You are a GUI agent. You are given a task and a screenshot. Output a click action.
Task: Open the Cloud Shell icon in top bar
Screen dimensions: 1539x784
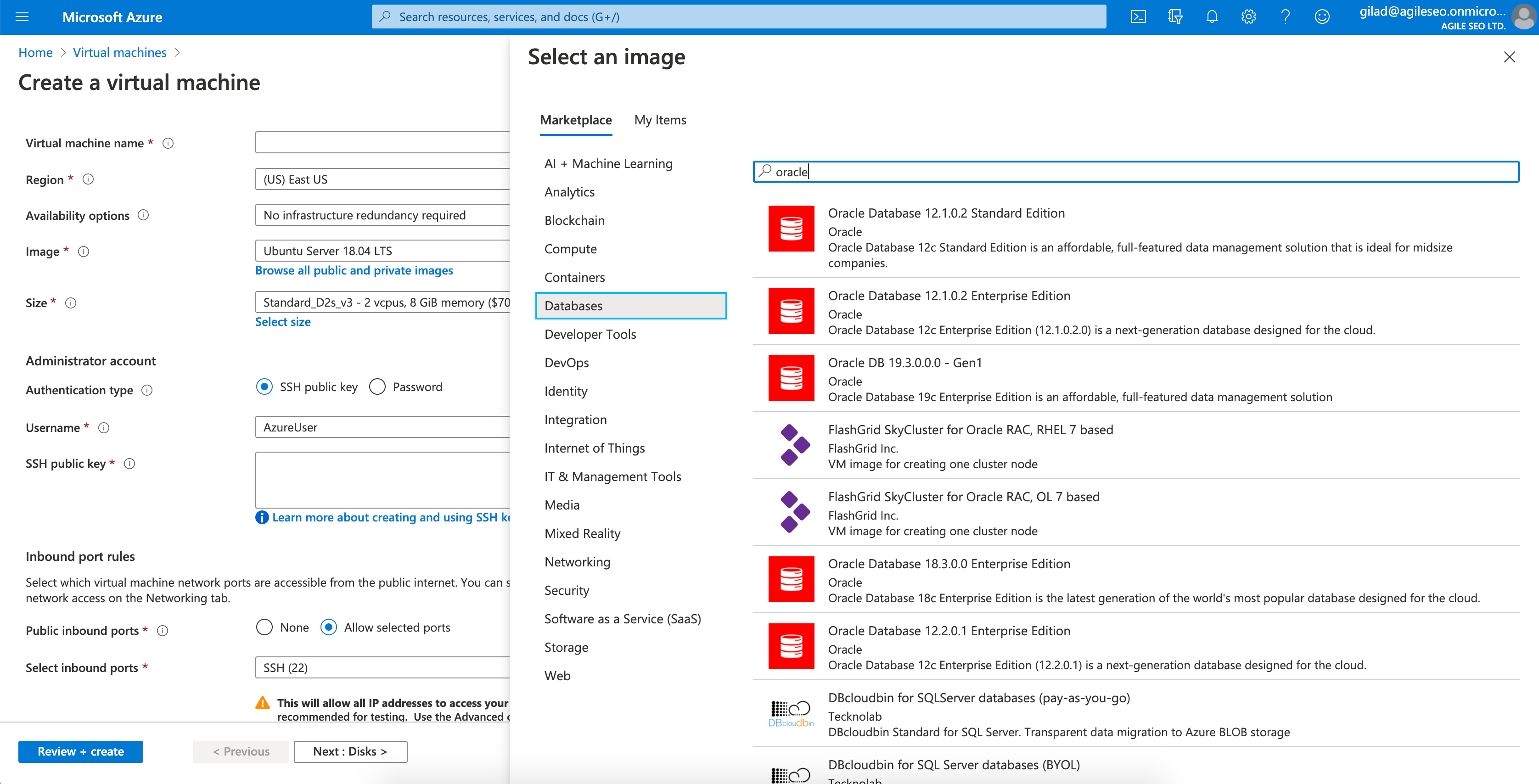(1138, 17)
